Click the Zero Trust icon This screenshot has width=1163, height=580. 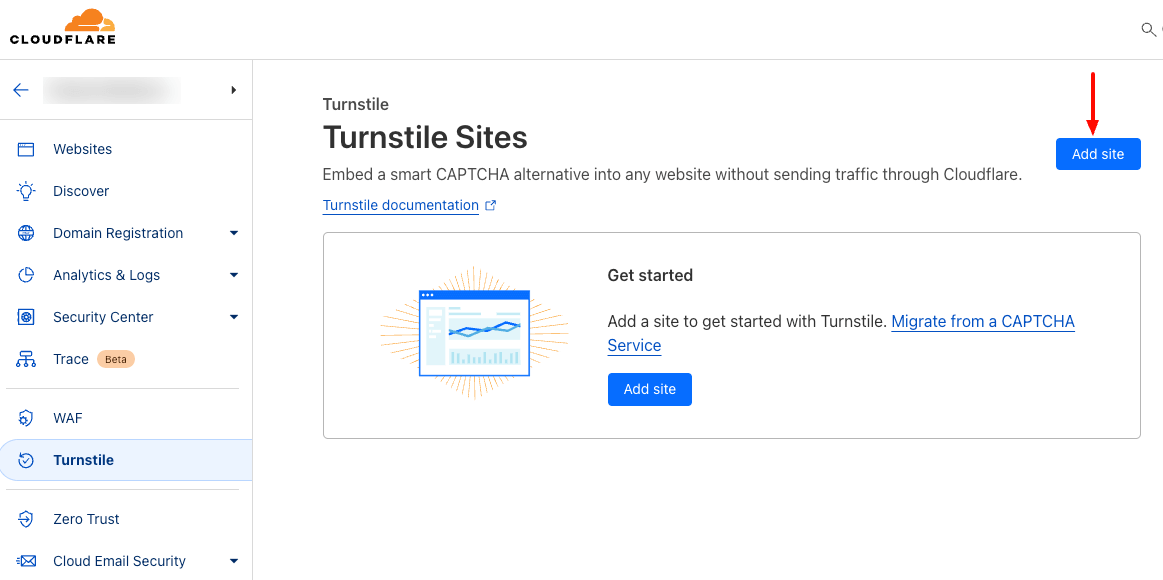tap(26, 519)
